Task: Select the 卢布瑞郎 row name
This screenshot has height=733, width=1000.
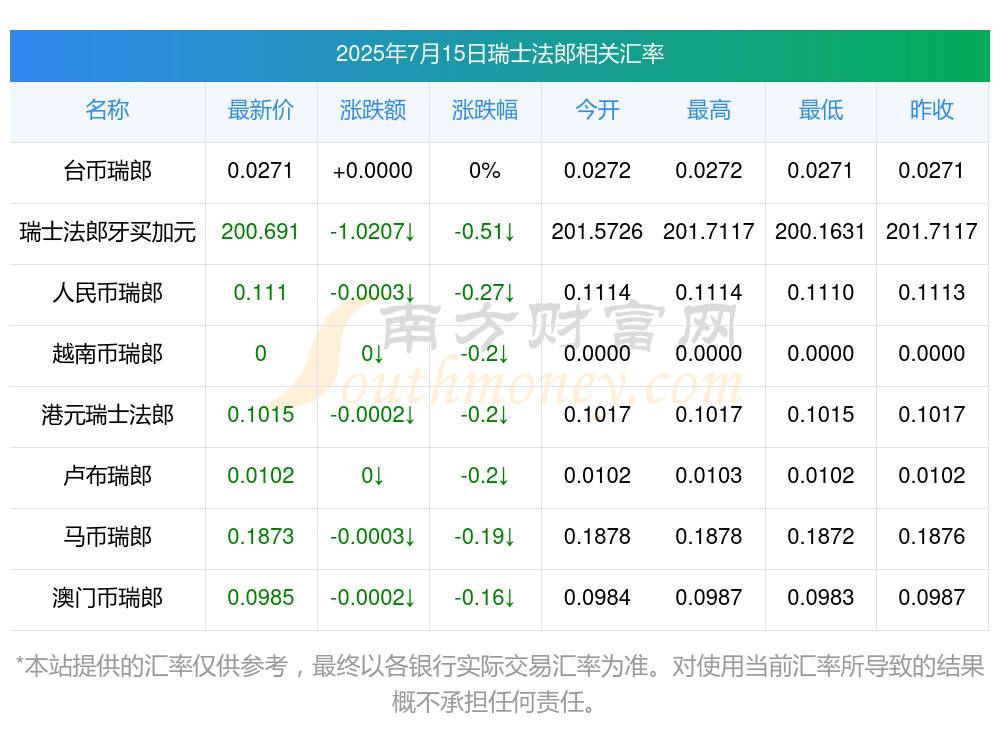Action: 107,476
